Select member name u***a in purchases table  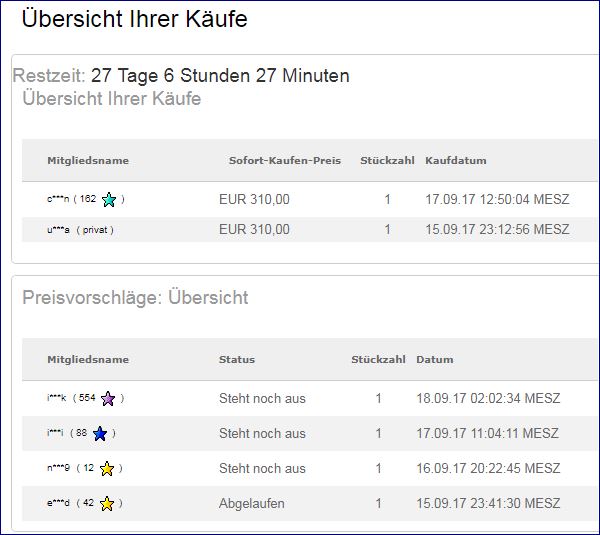56,230
